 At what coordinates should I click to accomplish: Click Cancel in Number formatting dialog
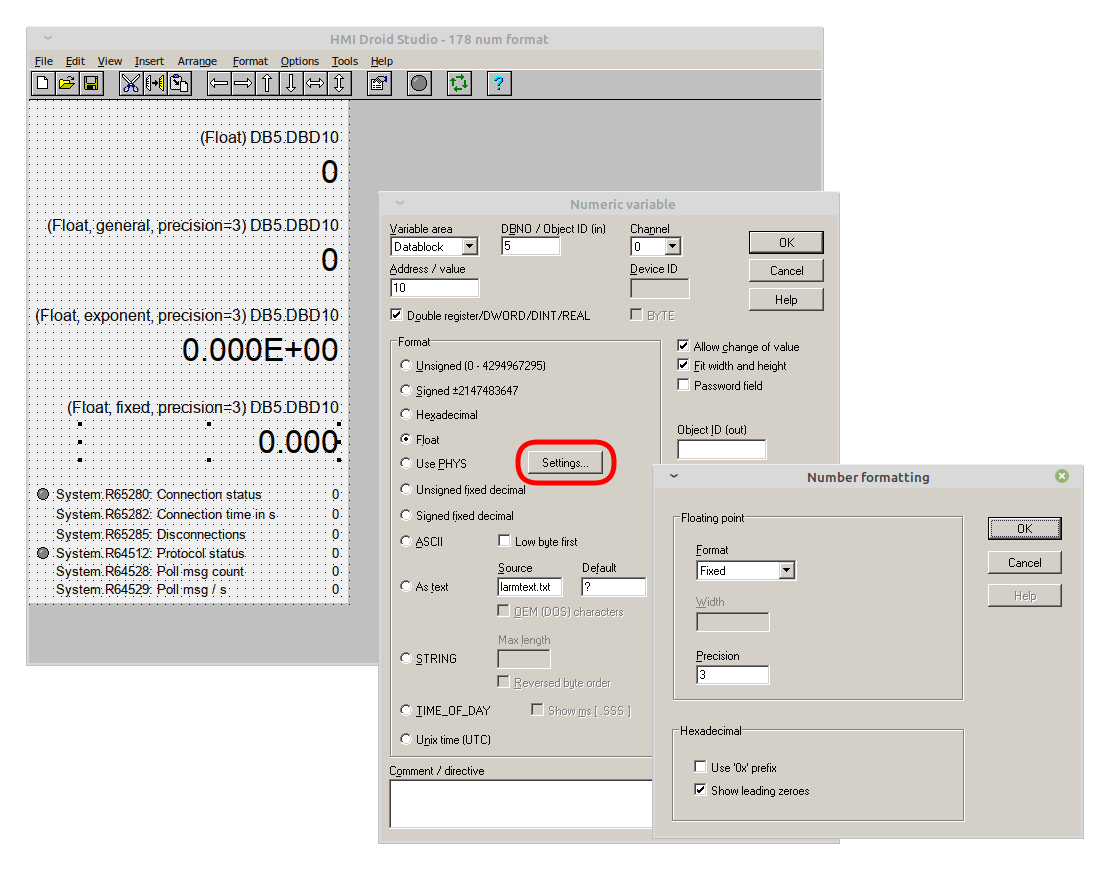pos(1024,563)
